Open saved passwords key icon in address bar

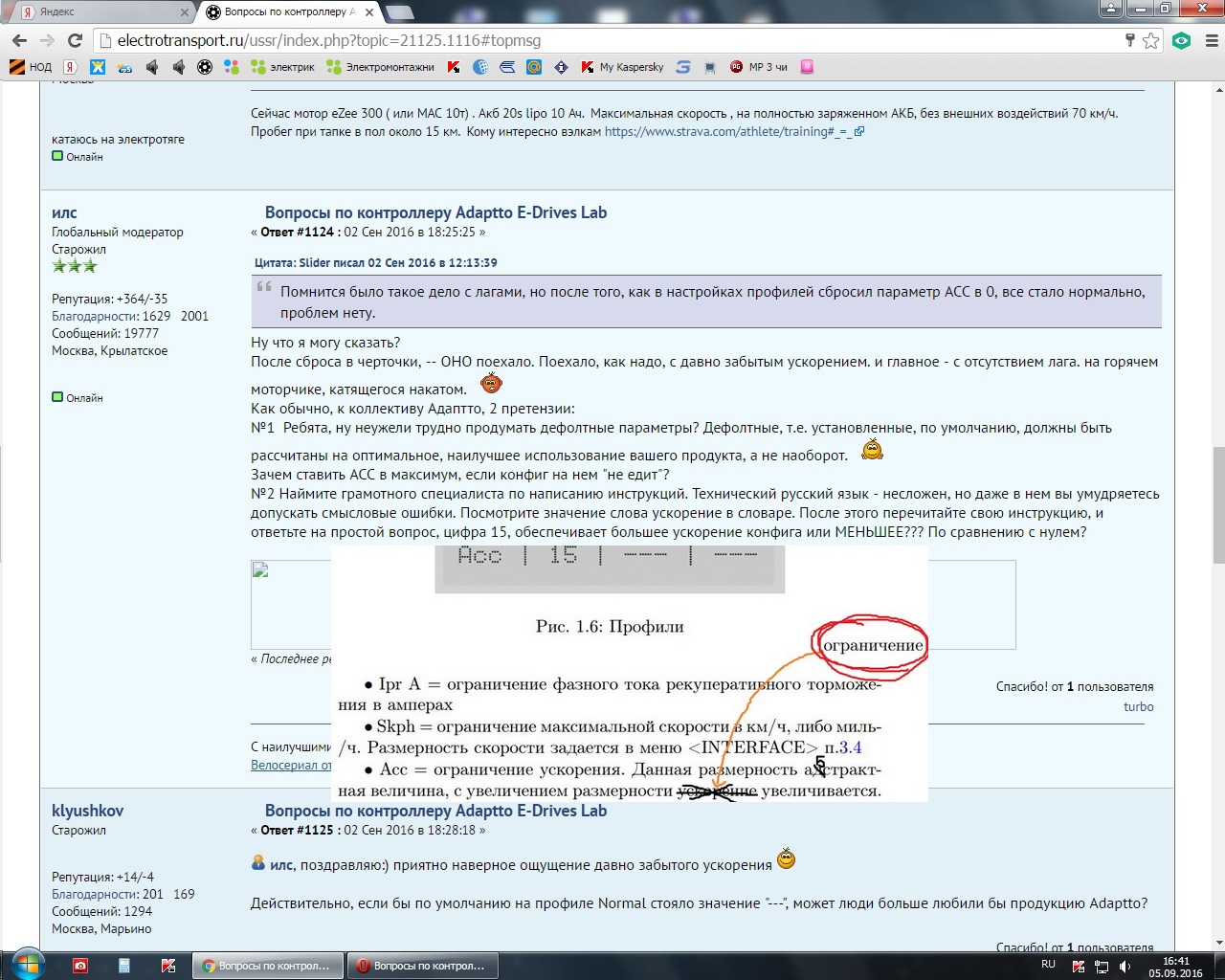point(1129,40)
